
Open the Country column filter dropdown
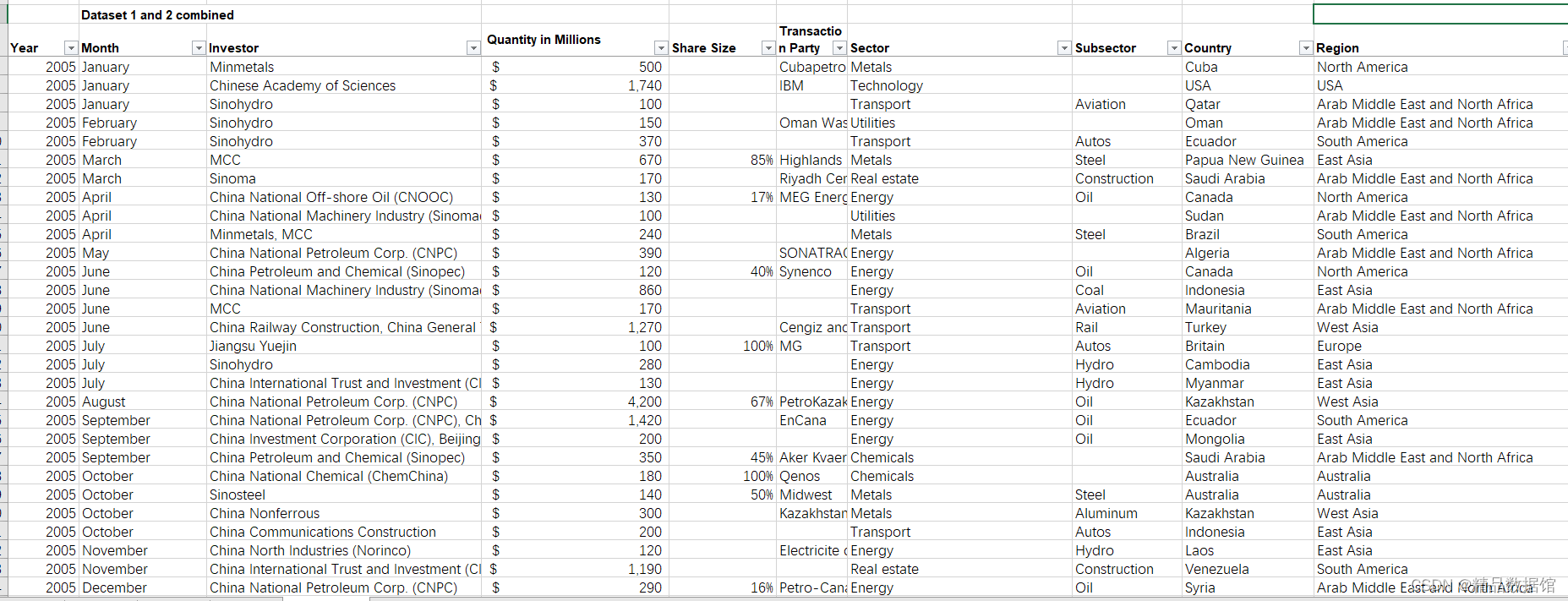(1306, 48)
